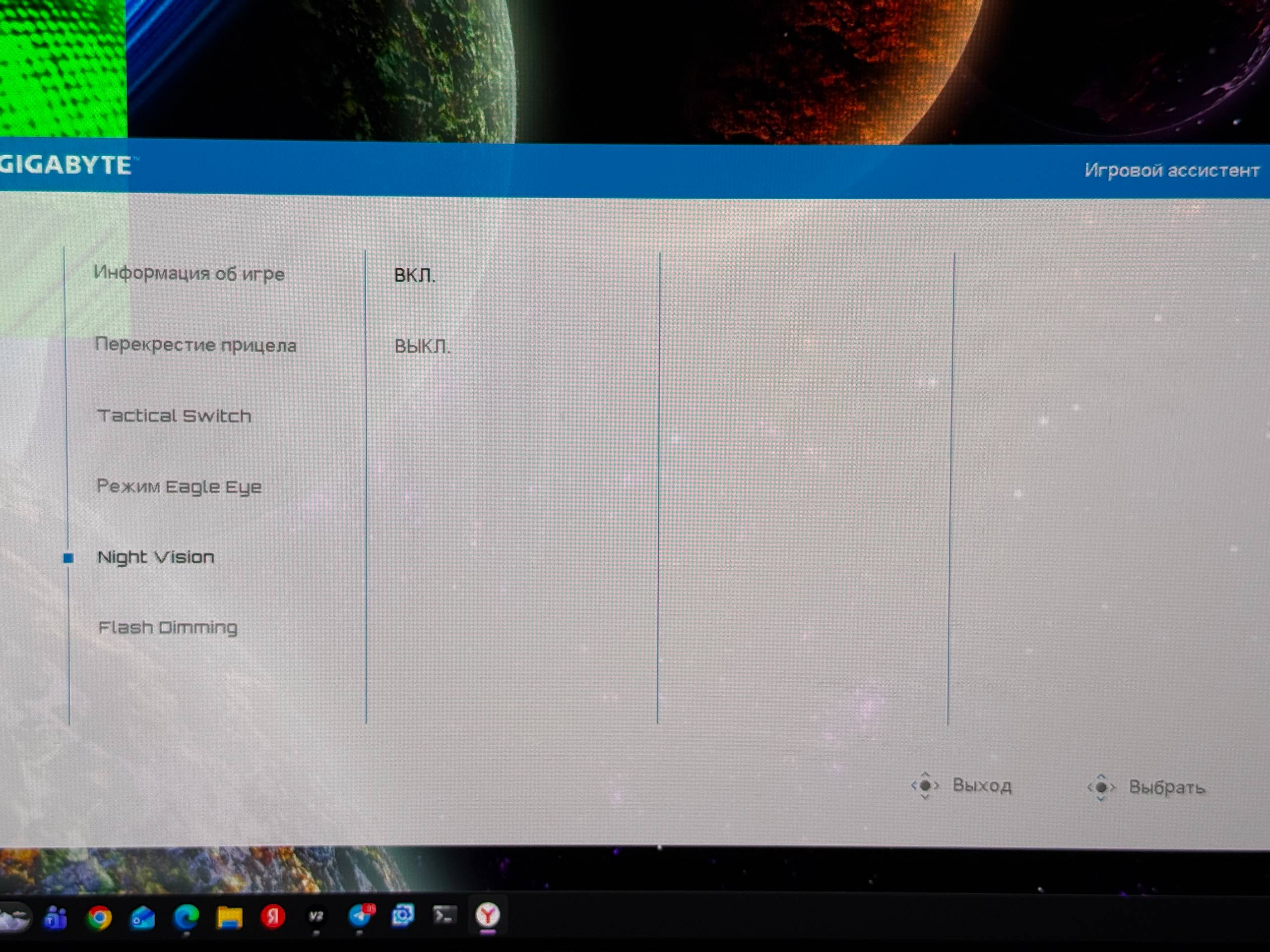Open Microsoft Edge from the taskbar
This screenshot has height=952, width=1270.
point(186,917)
